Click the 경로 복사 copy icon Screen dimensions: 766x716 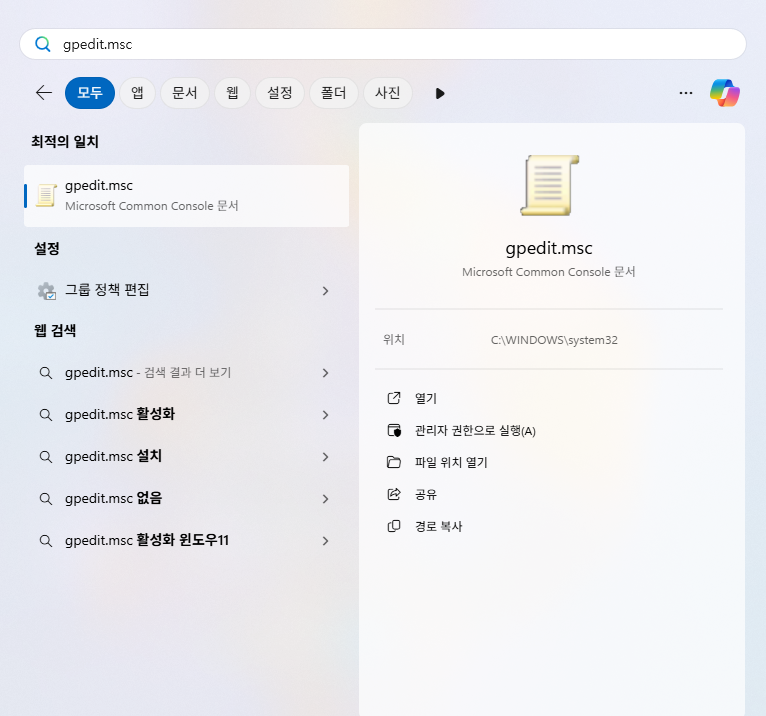click(x=394, y=526)
